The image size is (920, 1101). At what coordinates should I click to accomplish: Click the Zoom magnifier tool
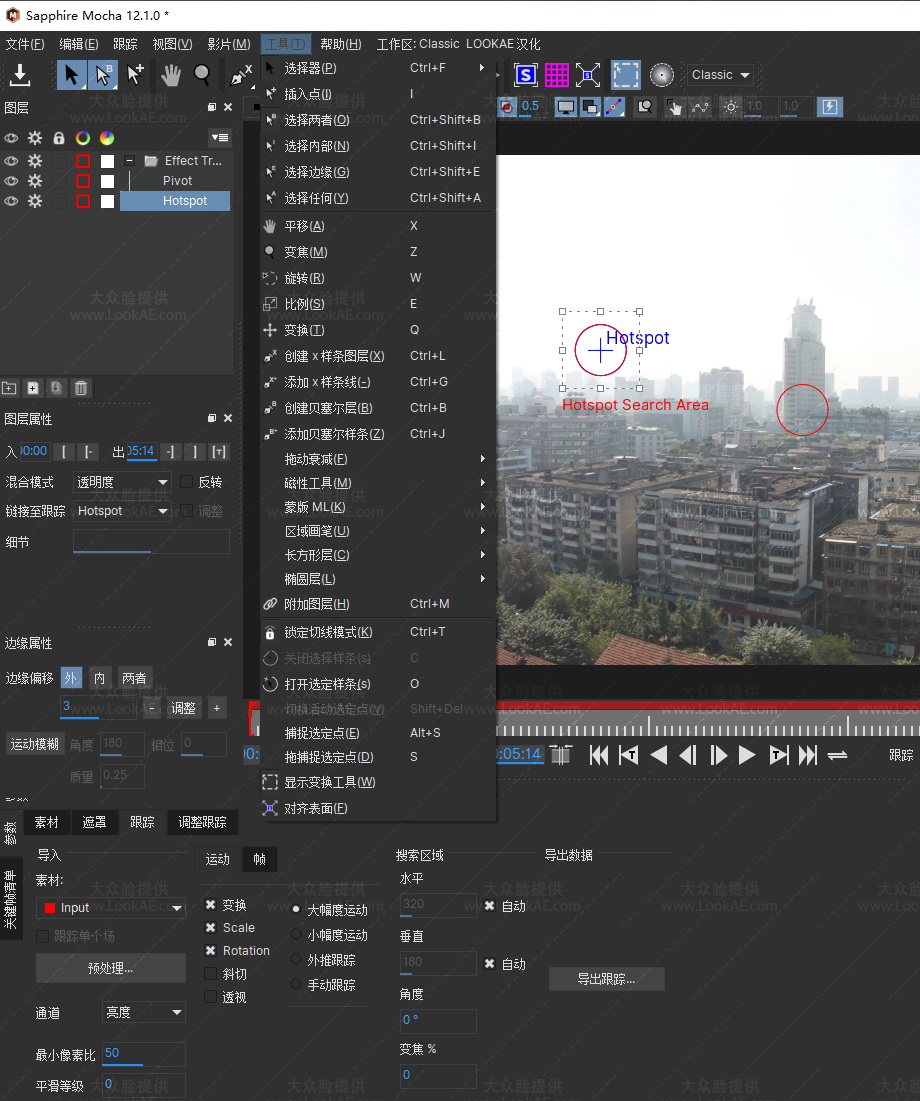202,75
